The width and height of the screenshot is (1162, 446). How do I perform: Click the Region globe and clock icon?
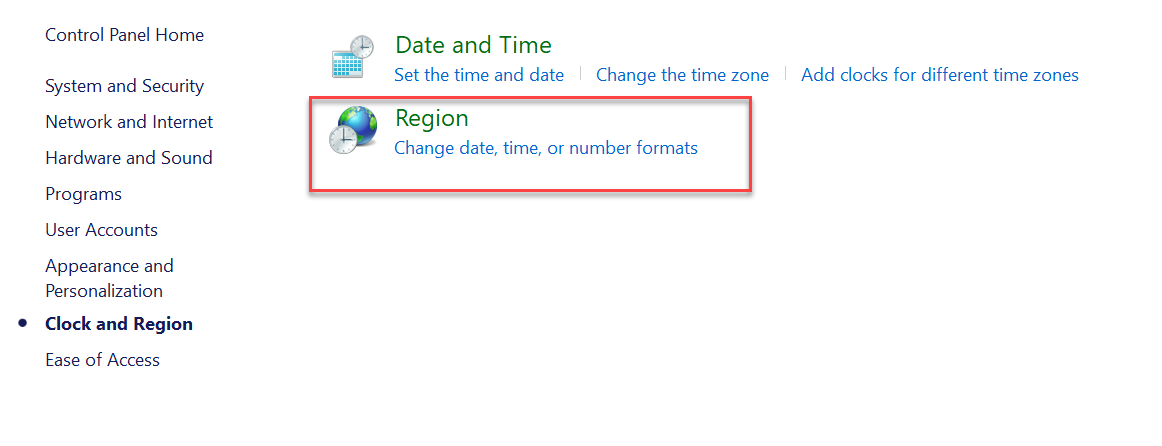[x=352, y=129]
